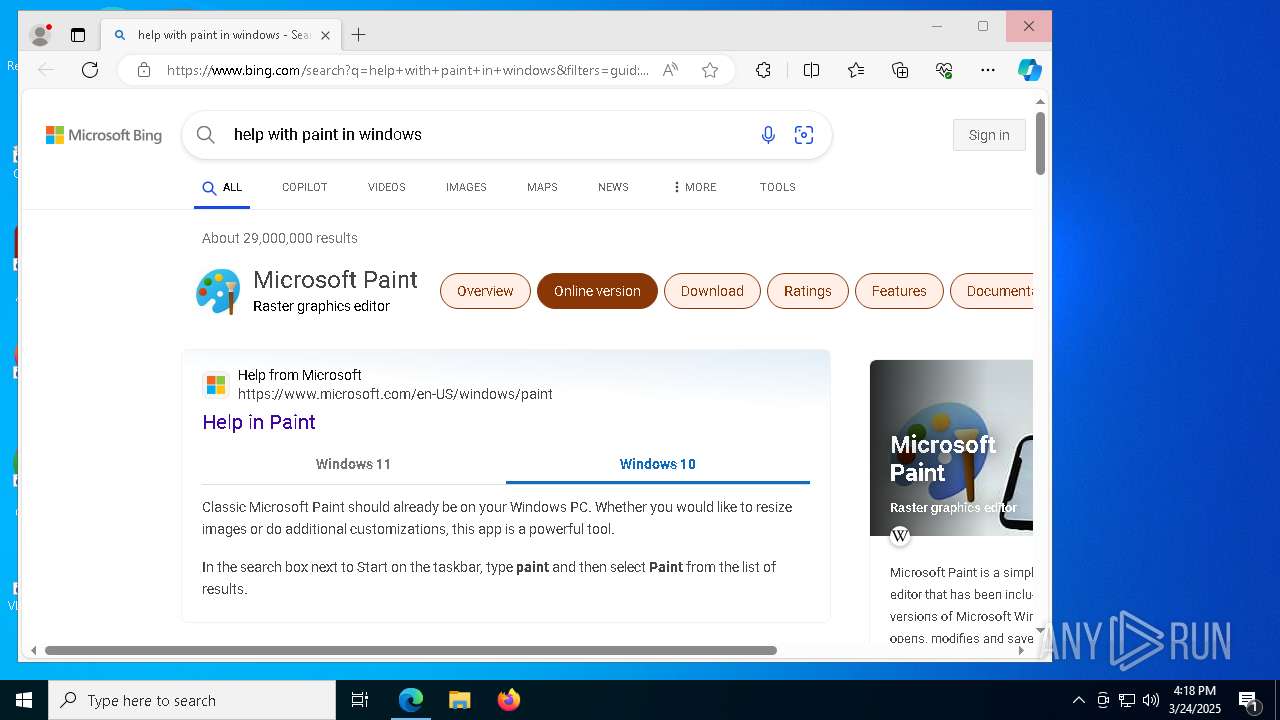View site information lock icon

144,70
